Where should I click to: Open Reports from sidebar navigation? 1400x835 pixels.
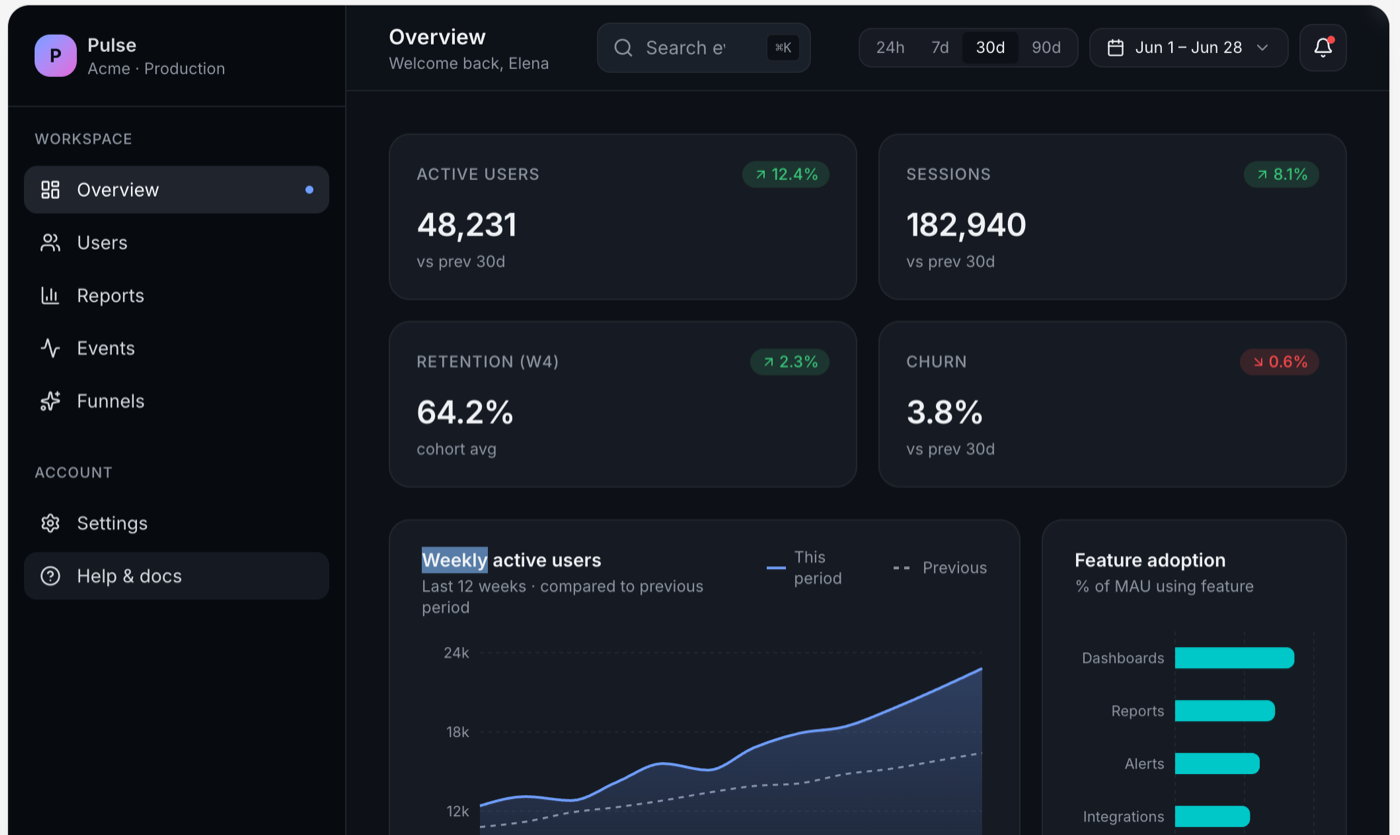tap(177, 296)
